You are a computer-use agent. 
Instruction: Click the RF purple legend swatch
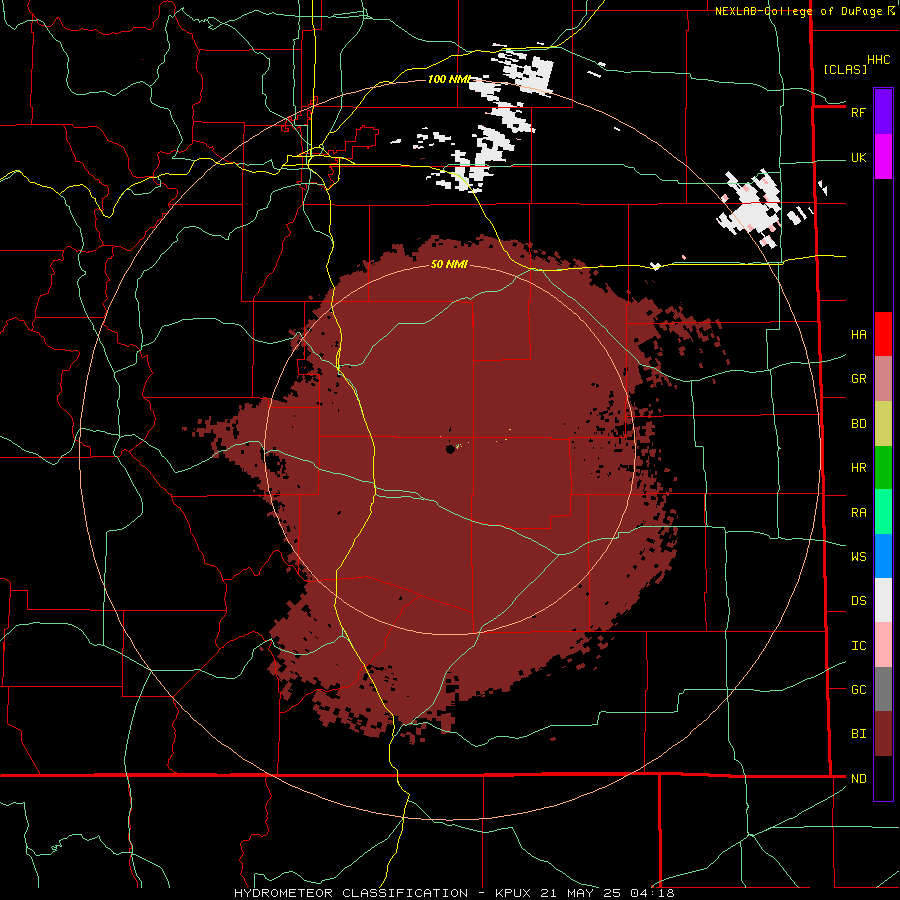[883, 112]
